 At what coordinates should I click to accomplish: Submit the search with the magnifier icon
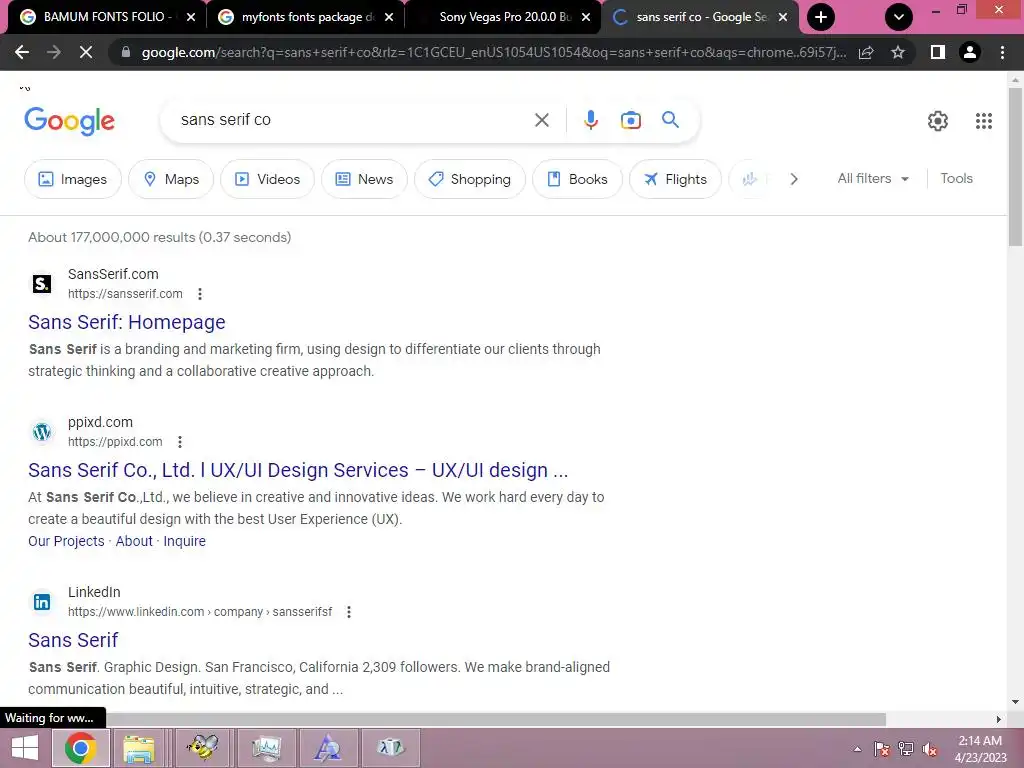(670, 120)
